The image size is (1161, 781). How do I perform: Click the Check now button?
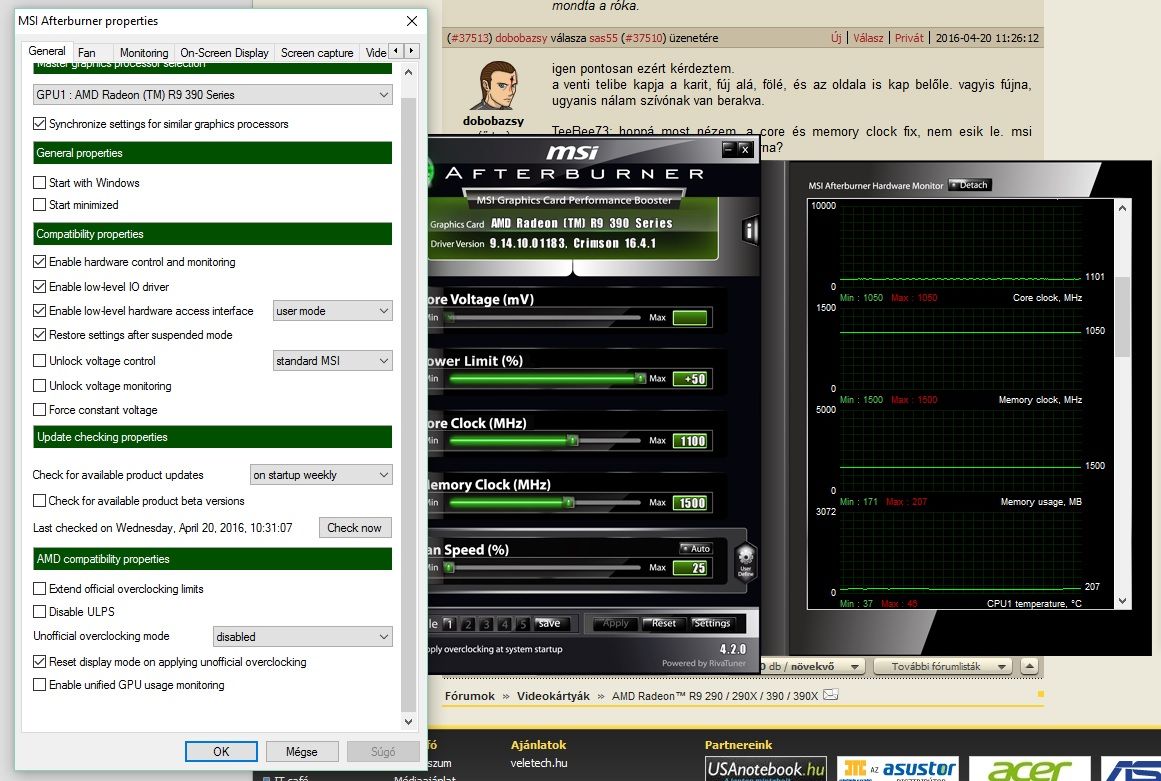tap(355, 528)
